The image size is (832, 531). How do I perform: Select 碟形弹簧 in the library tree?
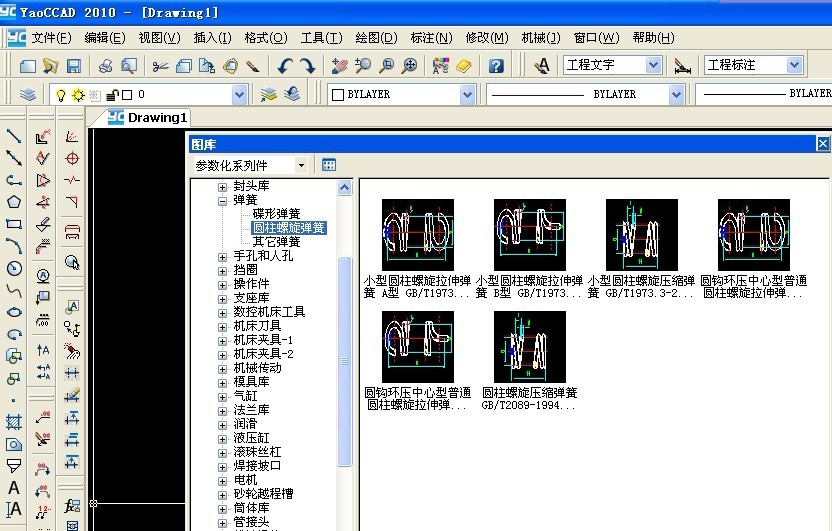click(x=276, y=214)
